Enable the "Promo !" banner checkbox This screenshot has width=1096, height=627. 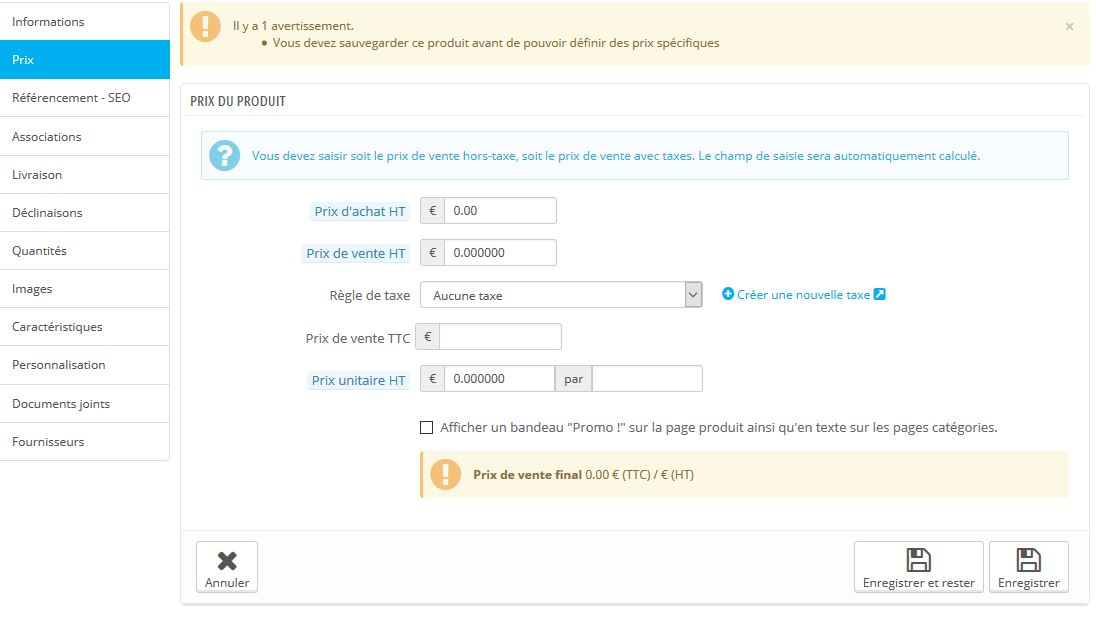coord(427,427)
